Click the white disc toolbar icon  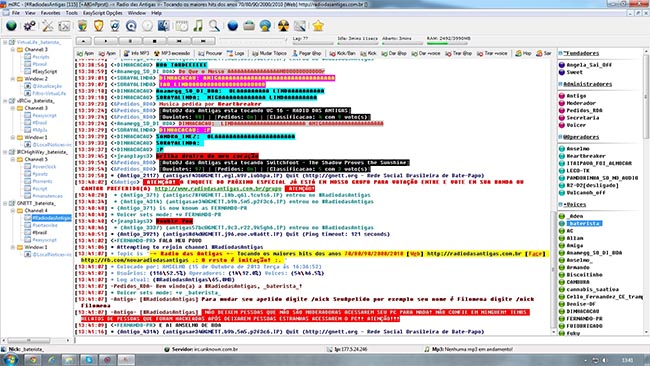tap(148, 26)
